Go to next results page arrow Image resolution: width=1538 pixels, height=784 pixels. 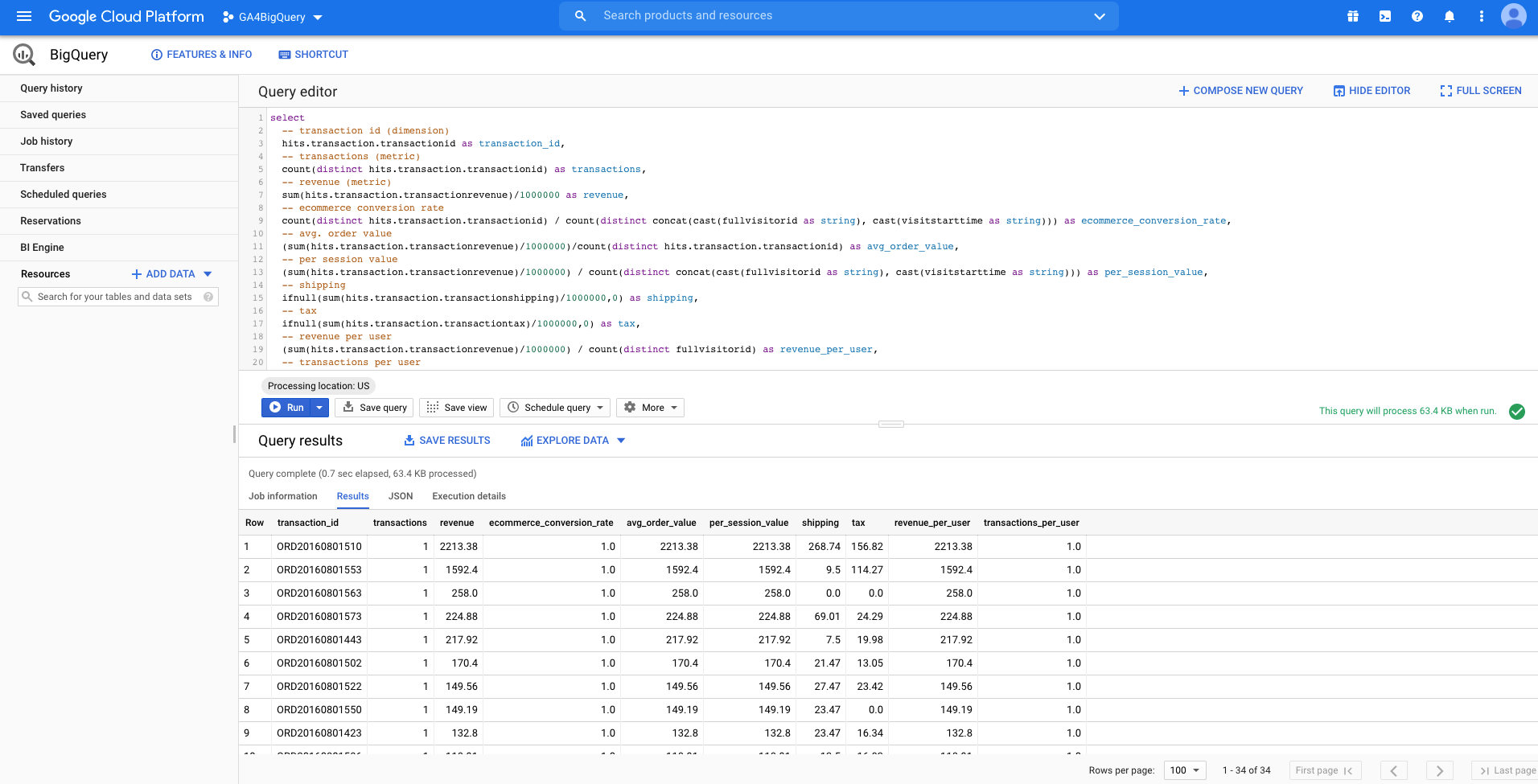coord(1440,770)
